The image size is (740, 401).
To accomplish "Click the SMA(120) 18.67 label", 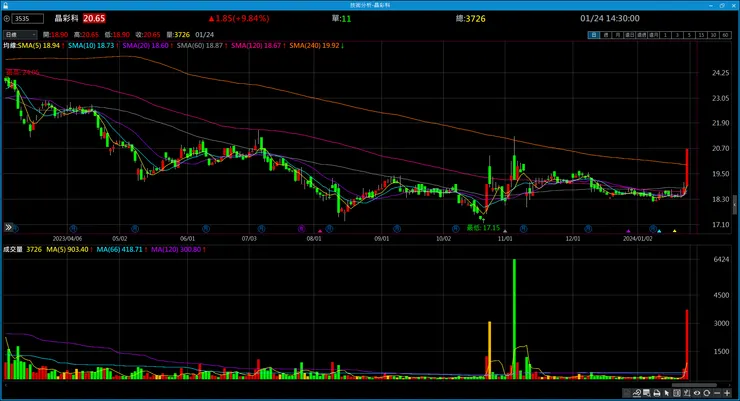I will (256, 46).
